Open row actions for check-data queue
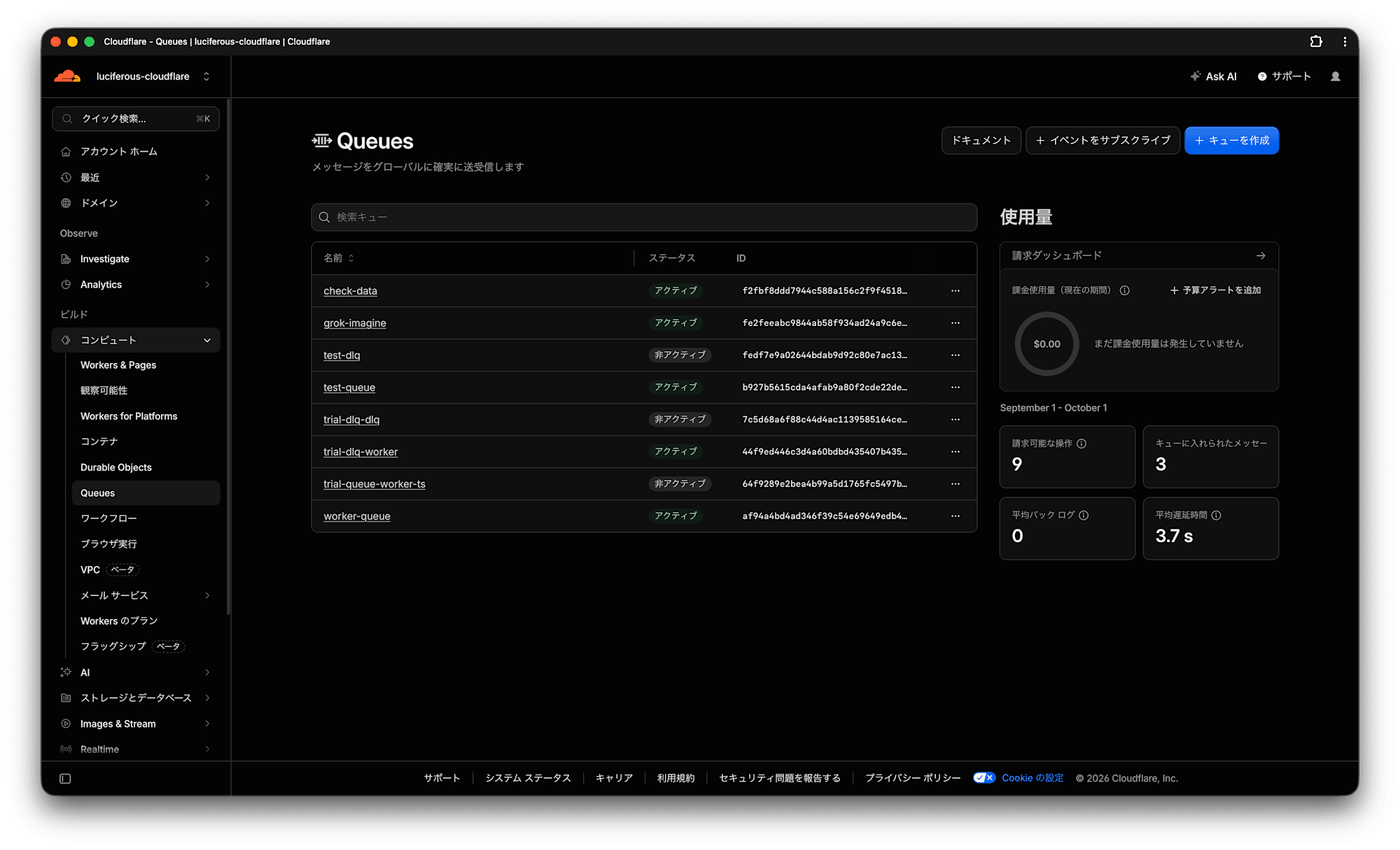 (955, 290)
